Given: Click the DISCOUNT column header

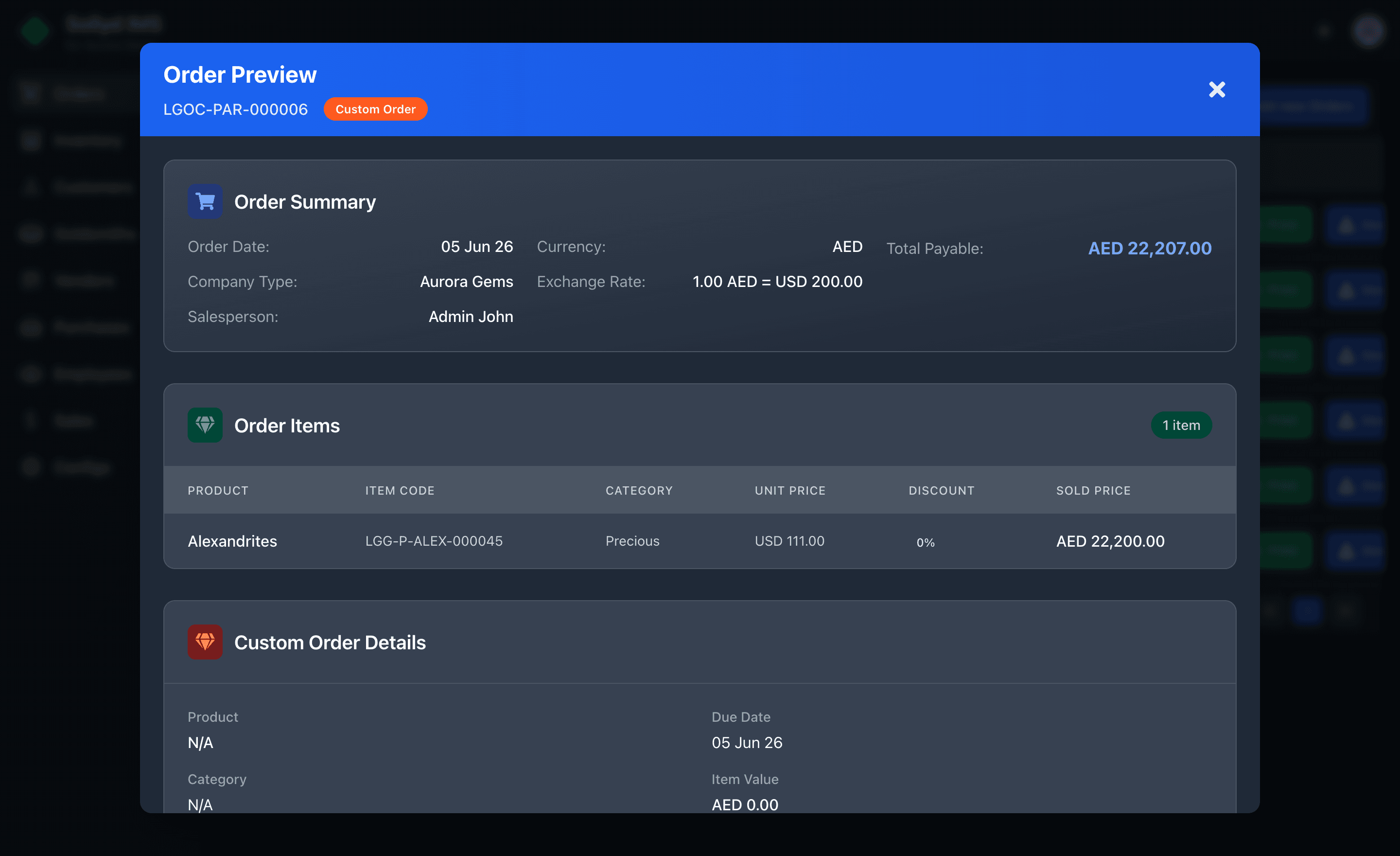Looking at the screenshot, I should pyautogui.click(x=942, y=491).
